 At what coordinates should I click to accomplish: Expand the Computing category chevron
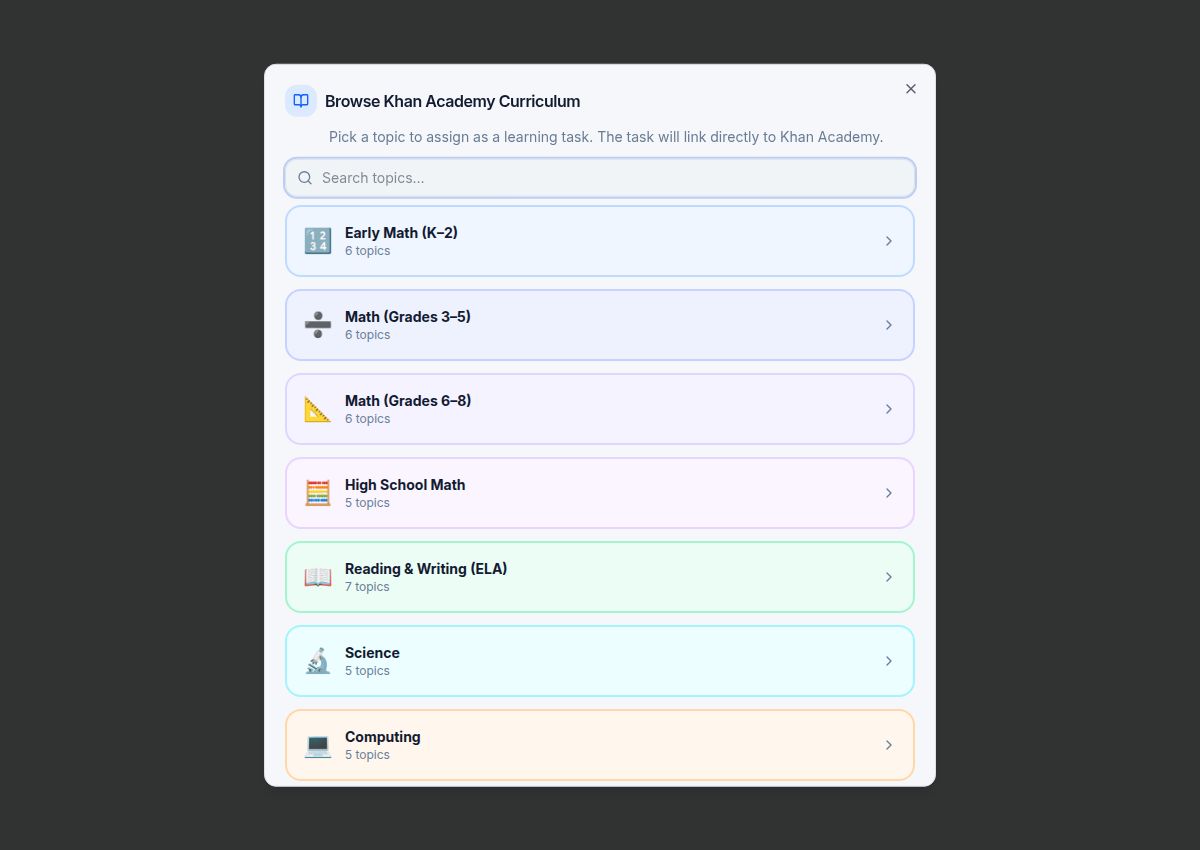click(889, 745)
